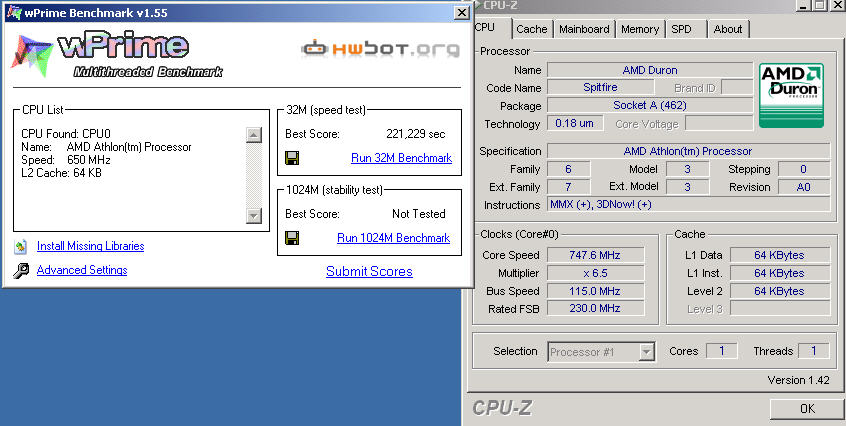Click the Revision A0 value
The width and height of the screenshot is (846, 426).
coord(804,187)
